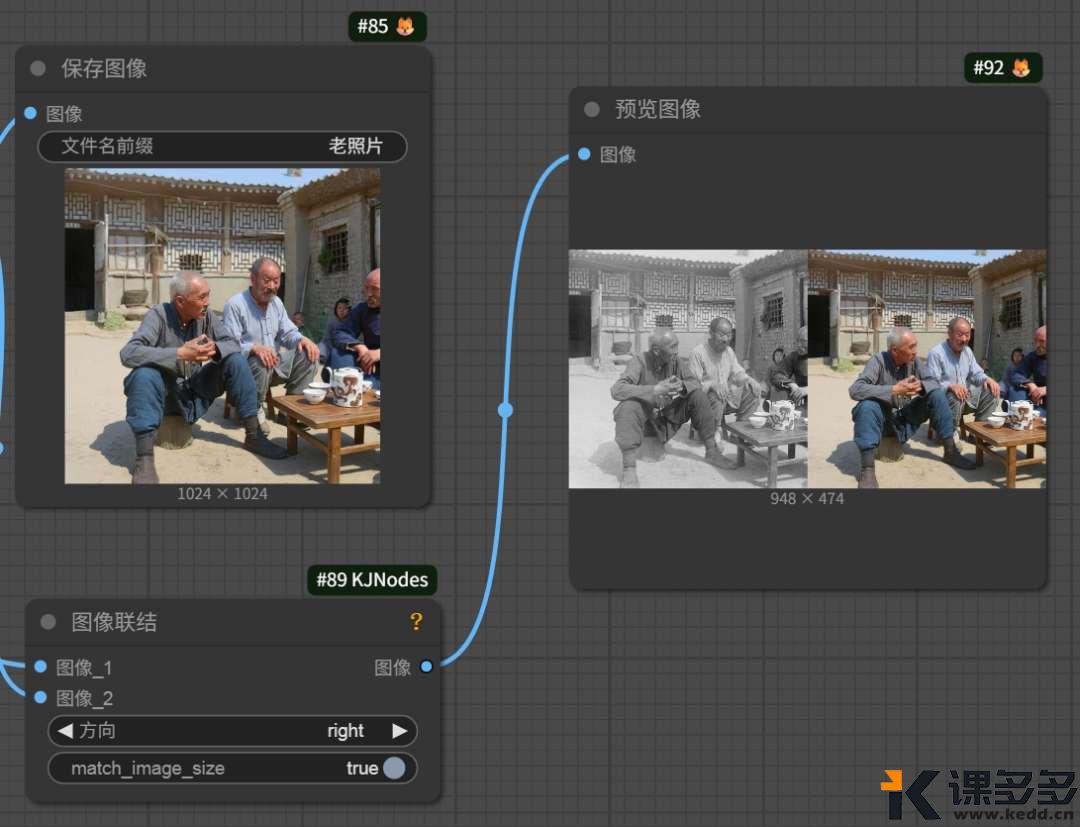Click the #92 node badge fox icon
This screenshot has width=1080, height=827.
[1021, 67]
